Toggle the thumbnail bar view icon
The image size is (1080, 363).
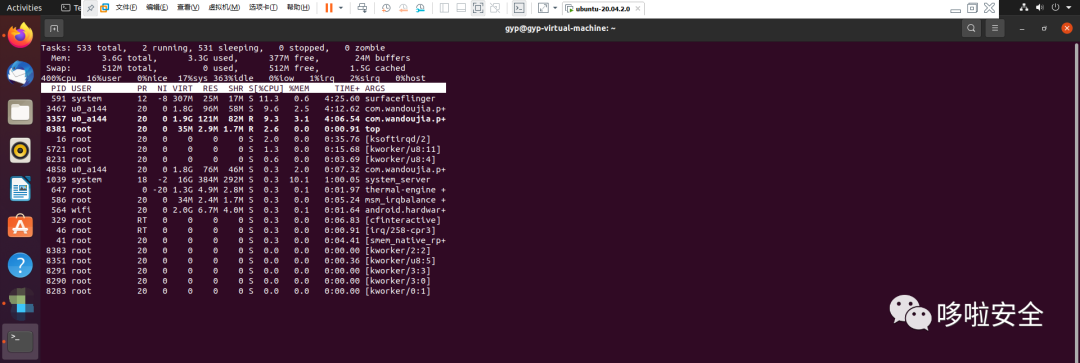[461, 8]
